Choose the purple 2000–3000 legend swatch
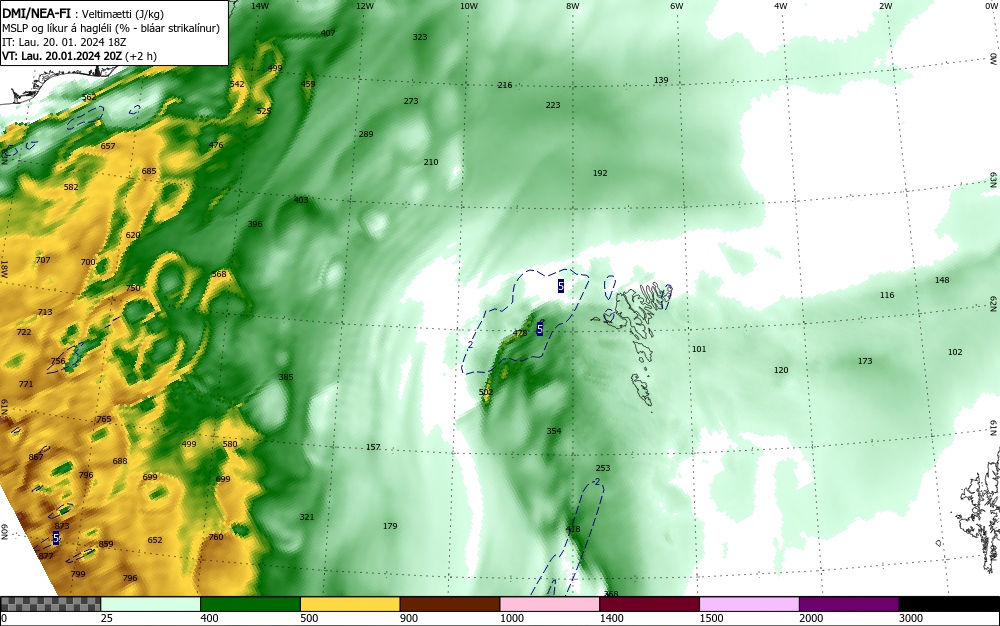This screenshot has width=1000, height=626. [x=849, y=604]
